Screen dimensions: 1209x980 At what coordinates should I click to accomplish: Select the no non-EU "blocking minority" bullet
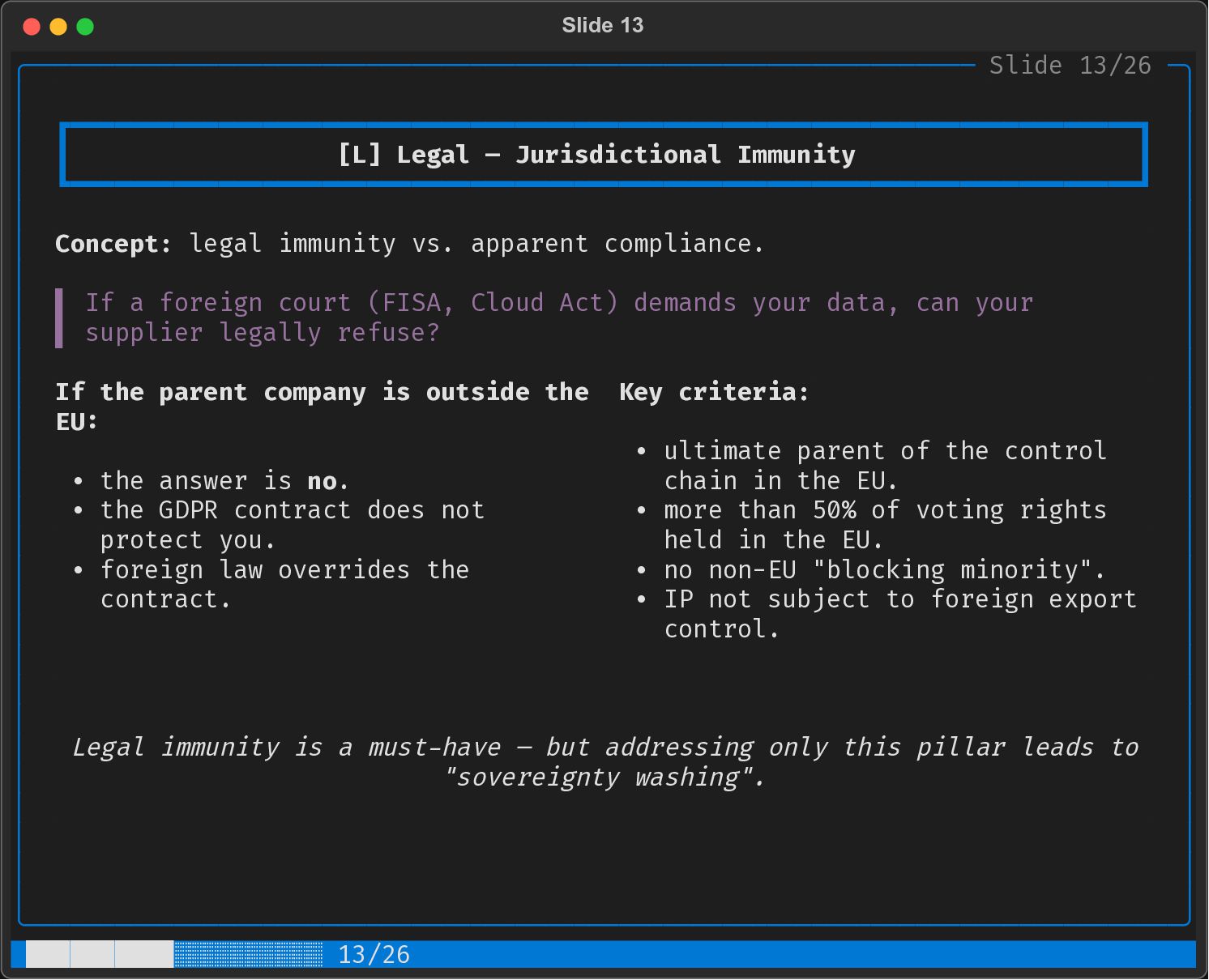coord(883,570)
